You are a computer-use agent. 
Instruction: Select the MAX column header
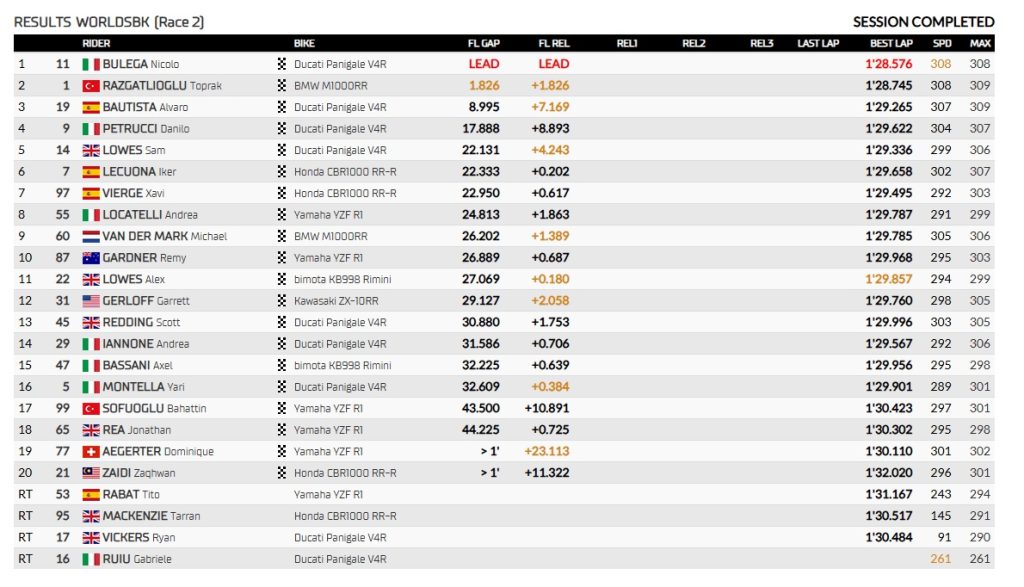click(x=980, y=43)
